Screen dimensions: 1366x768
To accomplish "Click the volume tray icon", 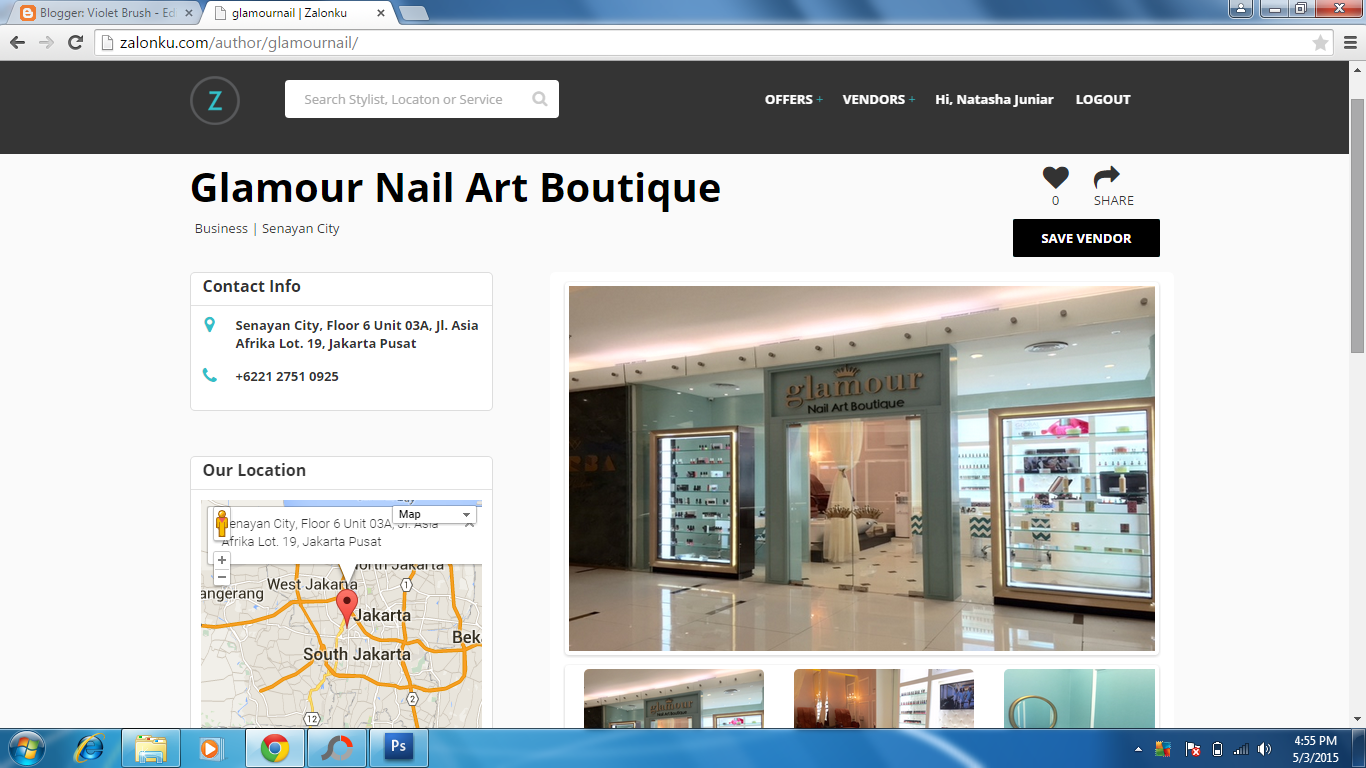I will (x=1265, y=749).
